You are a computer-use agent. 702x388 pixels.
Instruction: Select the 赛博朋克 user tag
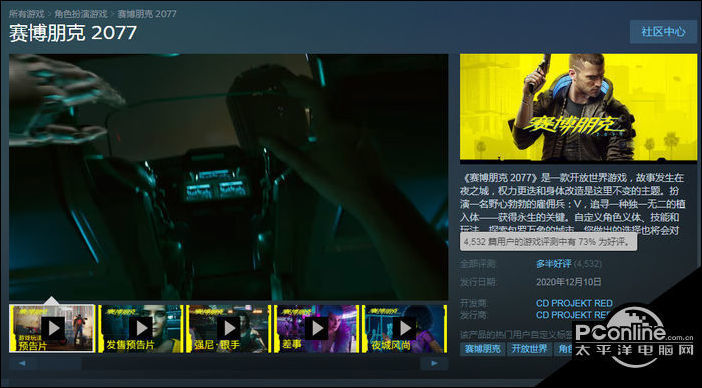tap(482, 349)
